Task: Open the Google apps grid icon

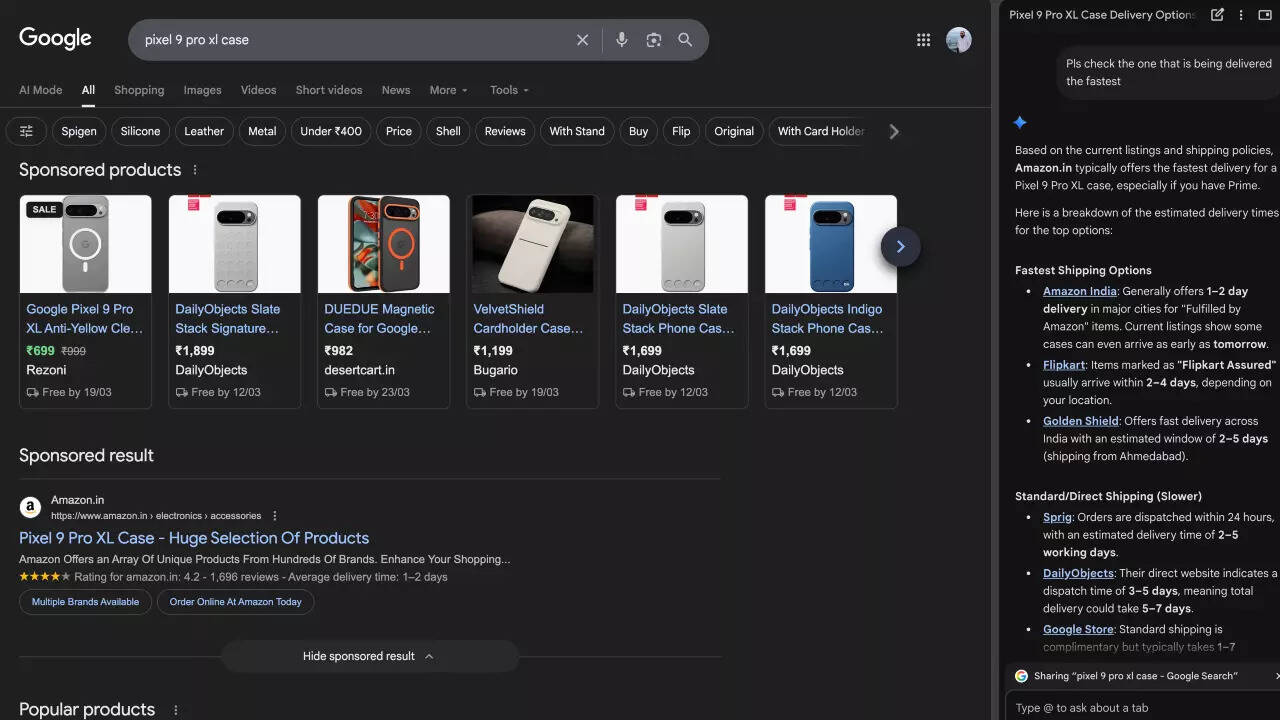Action: click(923, 39)
